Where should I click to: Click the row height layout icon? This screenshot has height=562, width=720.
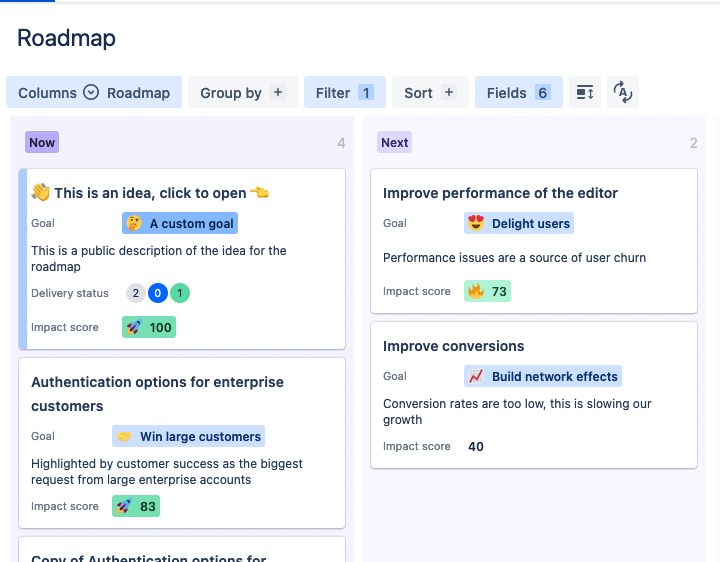[x=585, y=92]
